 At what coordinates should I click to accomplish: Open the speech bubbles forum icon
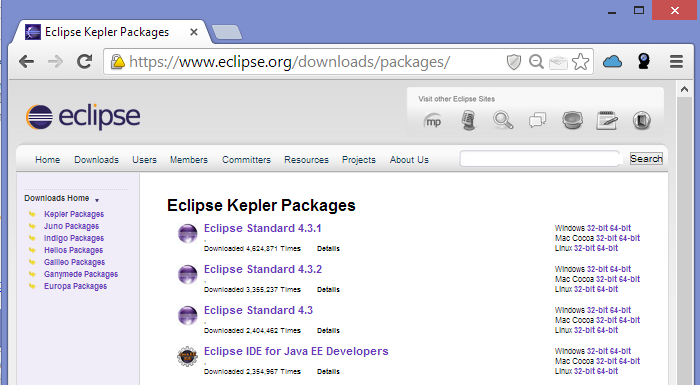(x=538, y=121)
